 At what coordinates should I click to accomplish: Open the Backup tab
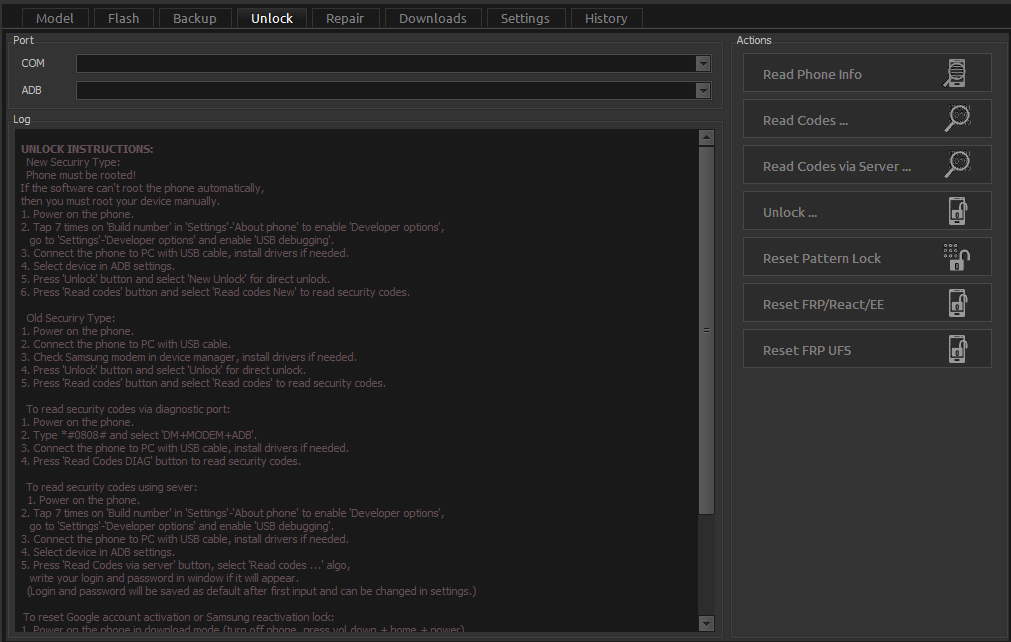(x=194, y=18)
